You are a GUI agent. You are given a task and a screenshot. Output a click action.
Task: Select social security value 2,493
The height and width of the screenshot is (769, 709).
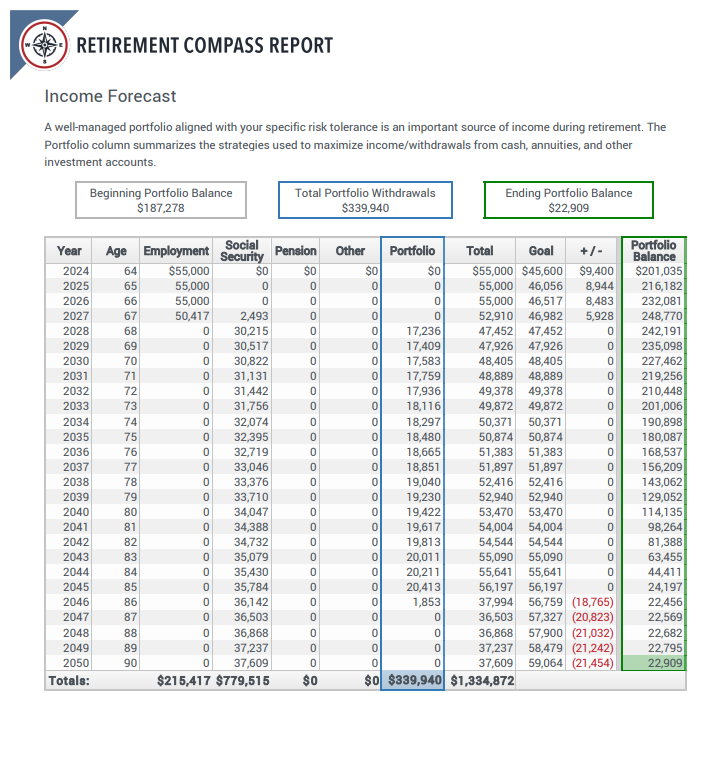coord(254,316)
